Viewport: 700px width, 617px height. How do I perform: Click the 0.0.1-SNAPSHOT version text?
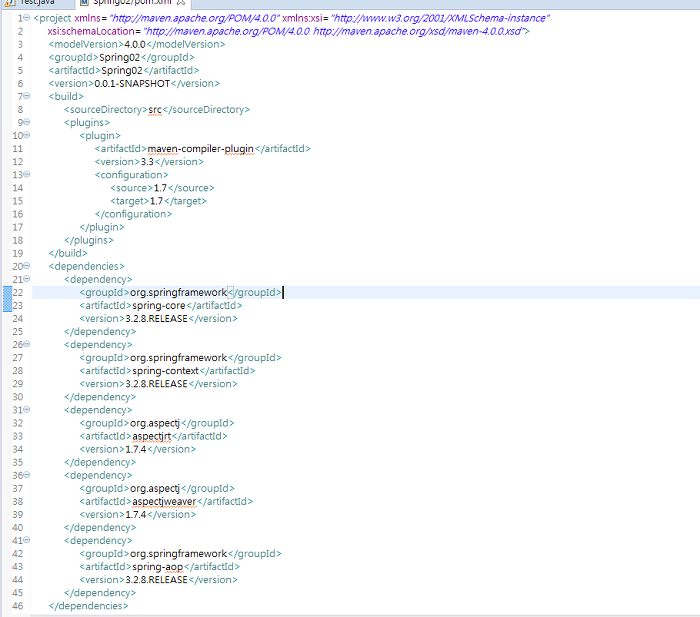(x=132, y=83)
